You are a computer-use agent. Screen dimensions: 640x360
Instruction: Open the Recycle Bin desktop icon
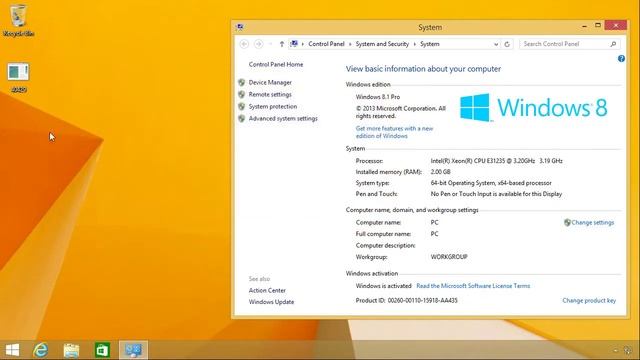18,20
